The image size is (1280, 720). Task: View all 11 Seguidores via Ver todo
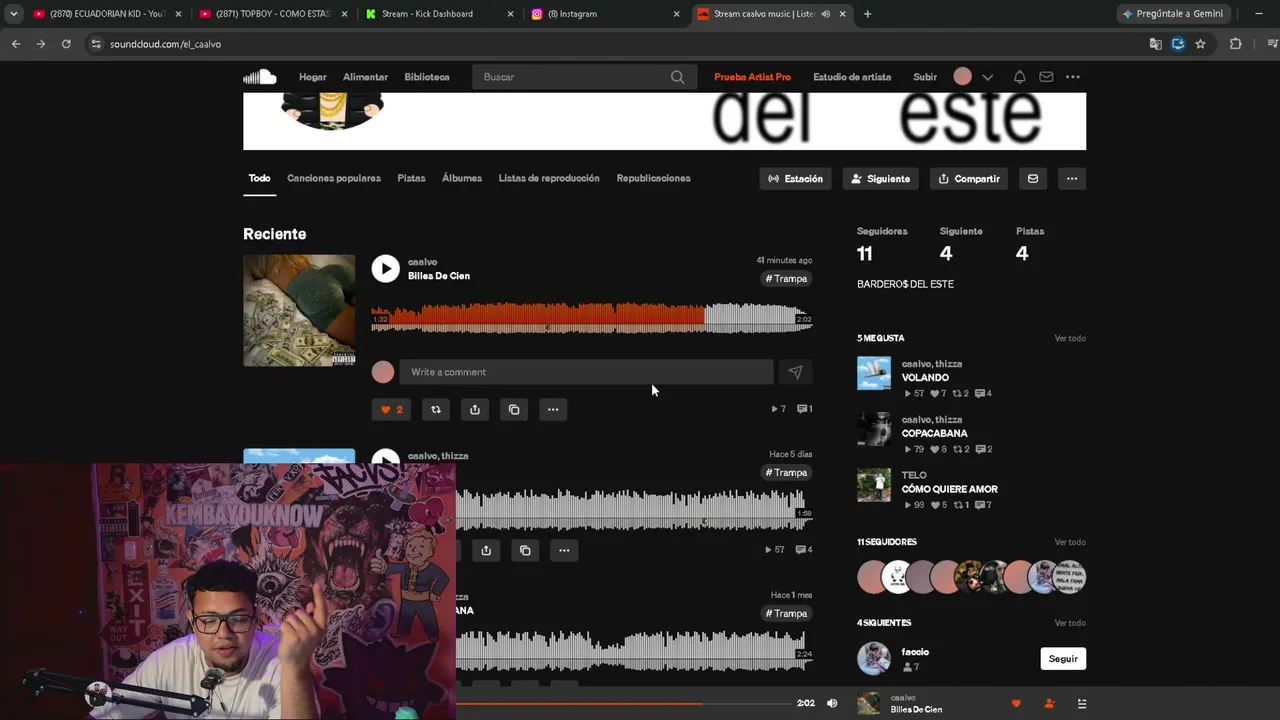coord(1070,542)
